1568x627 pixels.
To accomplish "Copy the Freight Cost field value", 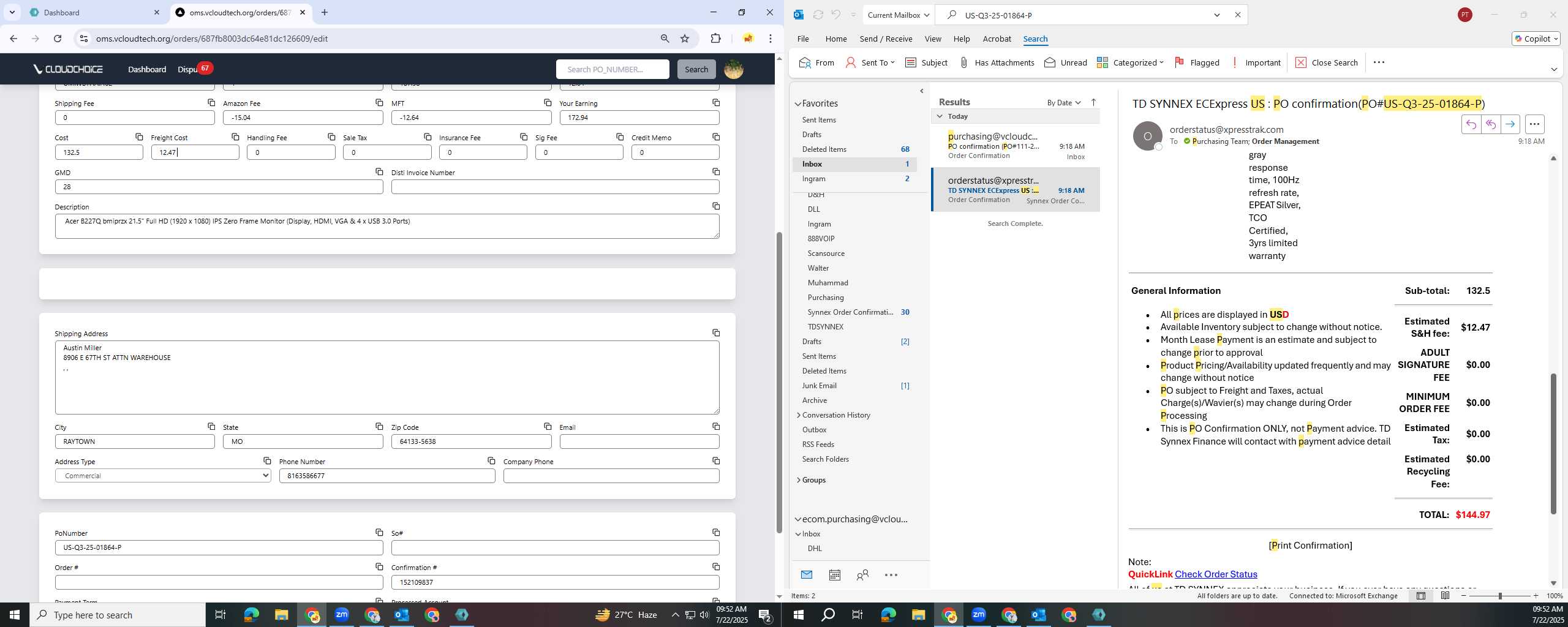I will 235,137.
